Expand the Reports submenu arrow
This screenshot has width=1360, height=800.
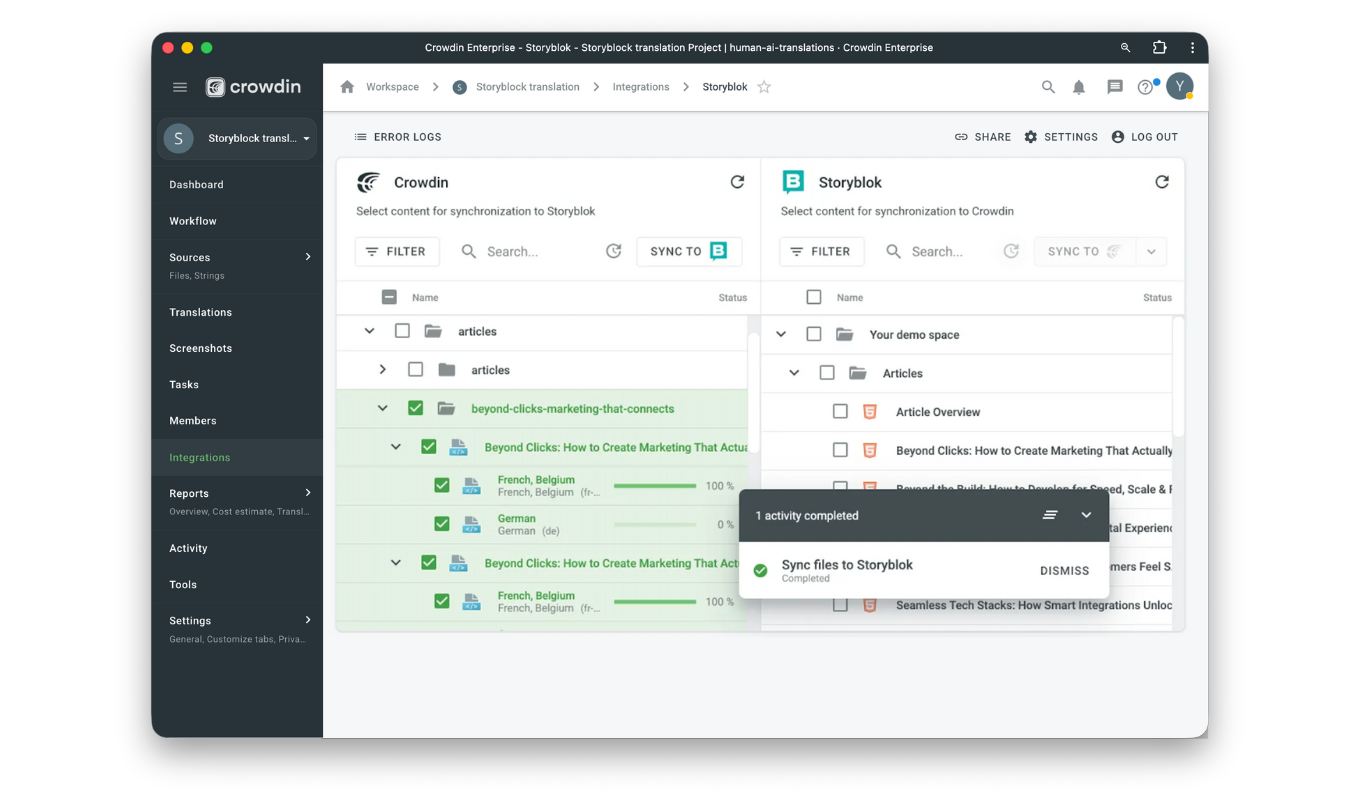click(308, 493)
